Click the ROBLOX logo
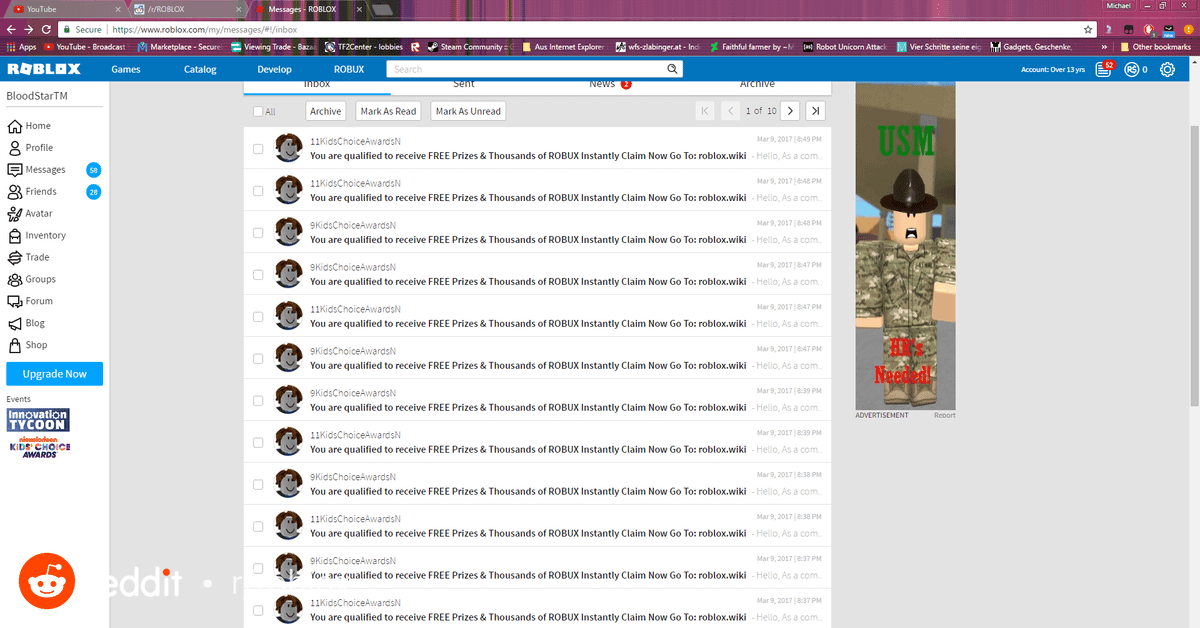This screenshot has width=1200, height=628. 42,69
